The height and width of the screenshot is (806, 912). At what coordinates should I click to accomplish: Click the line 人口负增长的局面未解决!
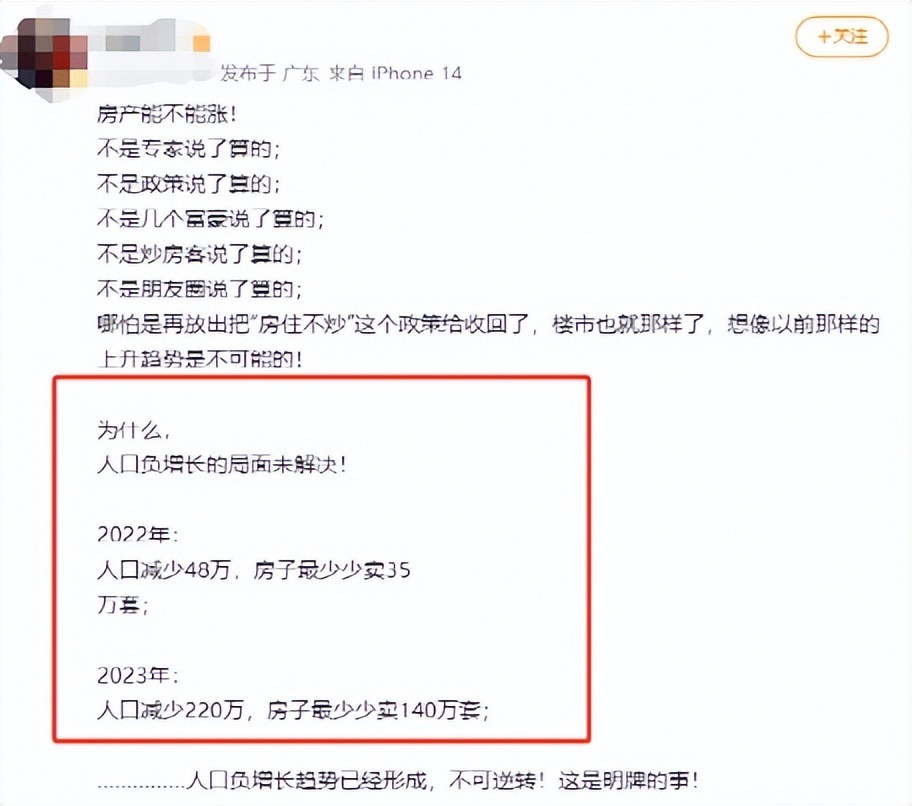point(222,465)
